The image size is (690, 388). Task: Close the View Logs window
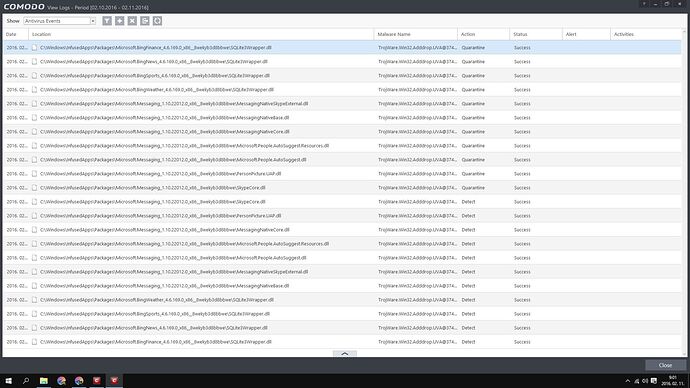[665, 365]
